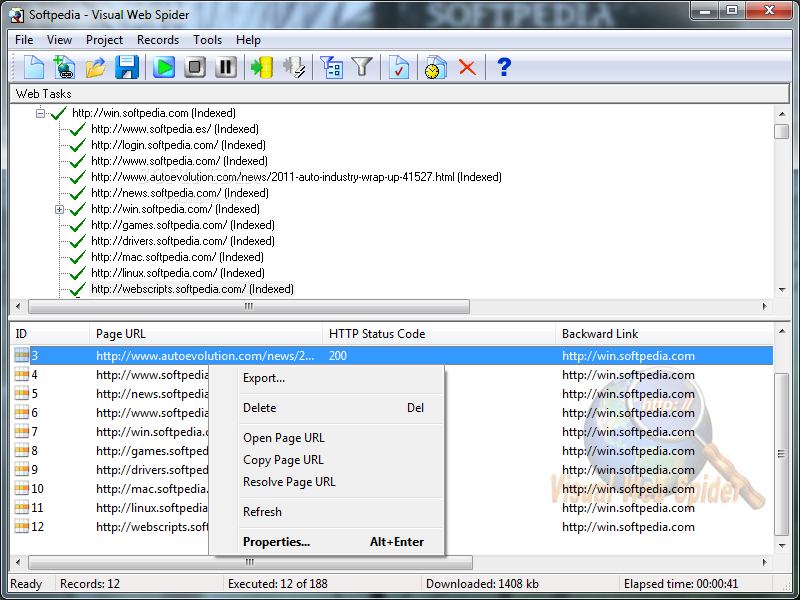800x600 pixels.
Task: Select http://webscripts.softpedia.com/ tree item
Action: tap(192, 289)
